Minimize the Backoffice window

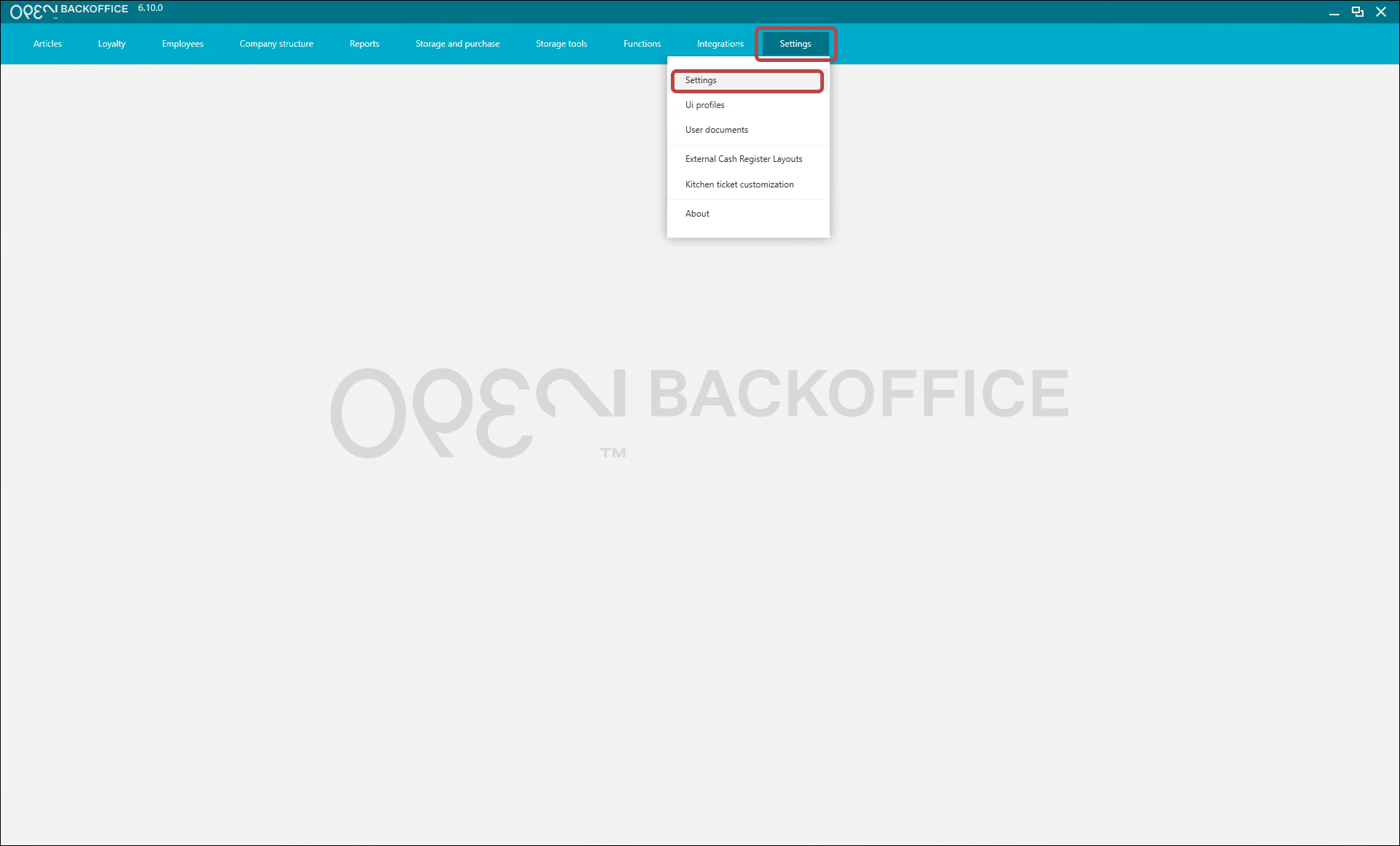[1334, 12]
